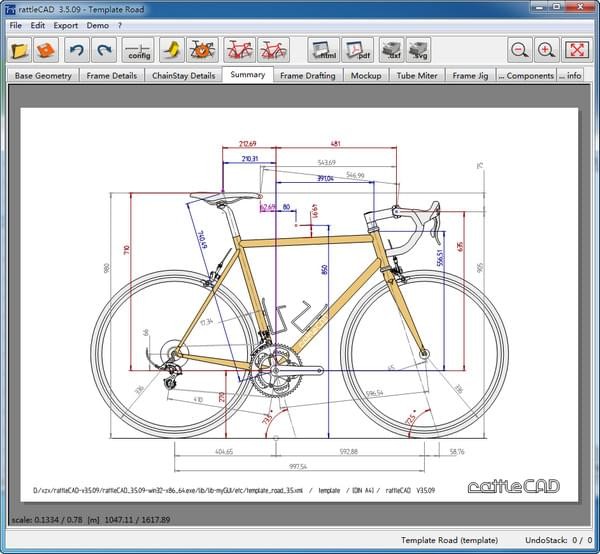Zoom in with the plus magnifier

coord(546,49)
